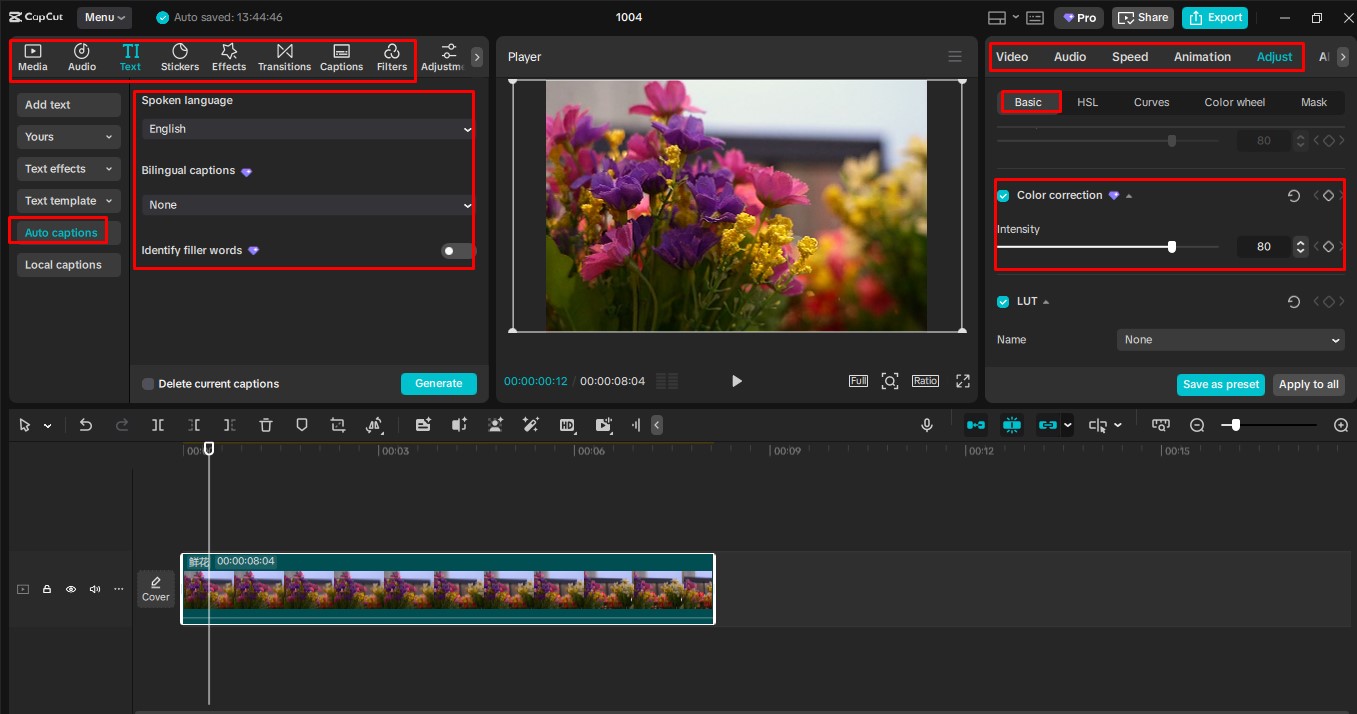Open the Transitions panel
Screen dimensions: 1357x714
click(284, 56)
